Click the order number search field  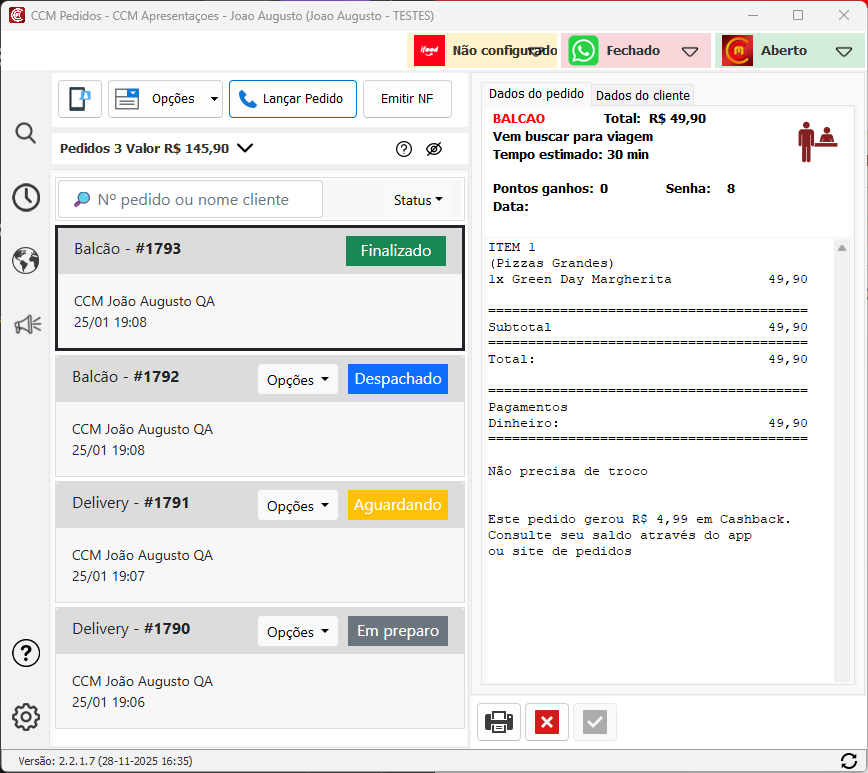(x=191, y=199)
